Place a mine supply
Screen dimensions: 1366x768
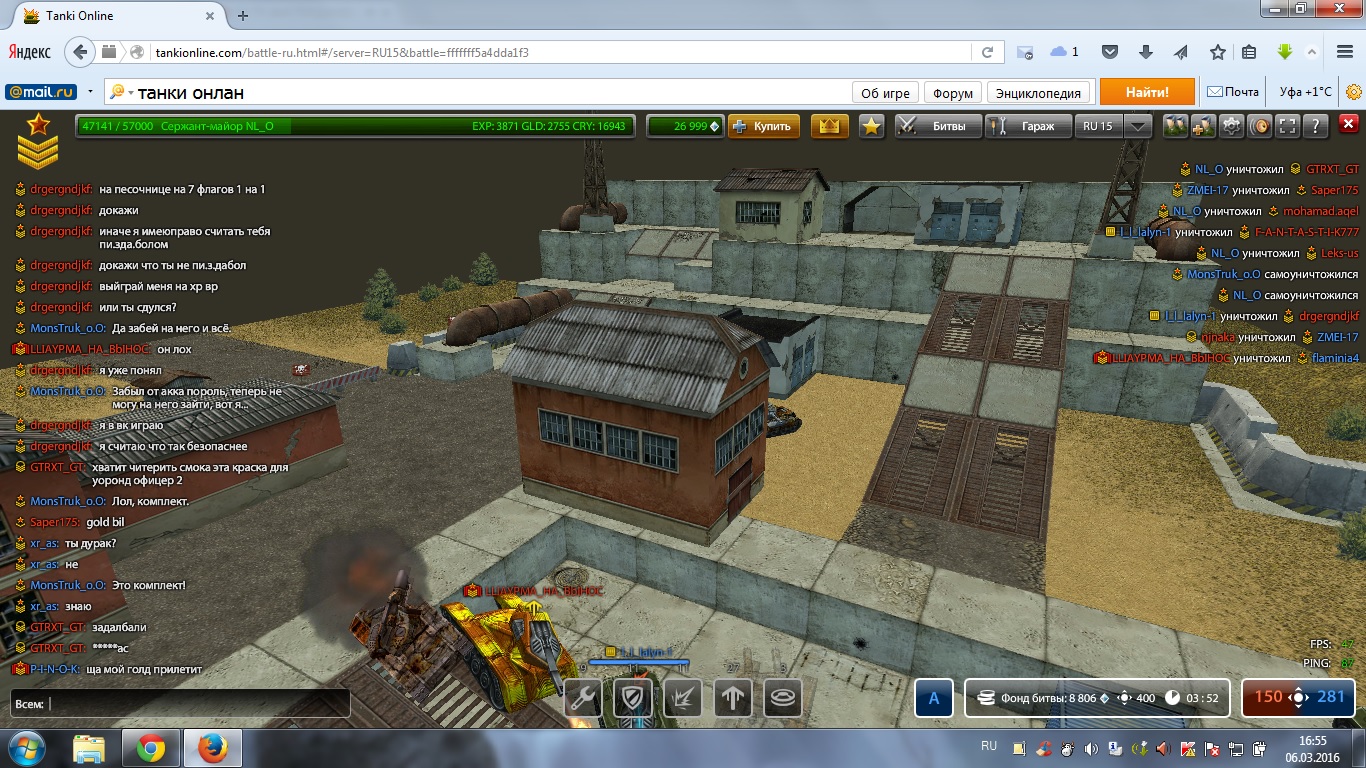point(783,698)
